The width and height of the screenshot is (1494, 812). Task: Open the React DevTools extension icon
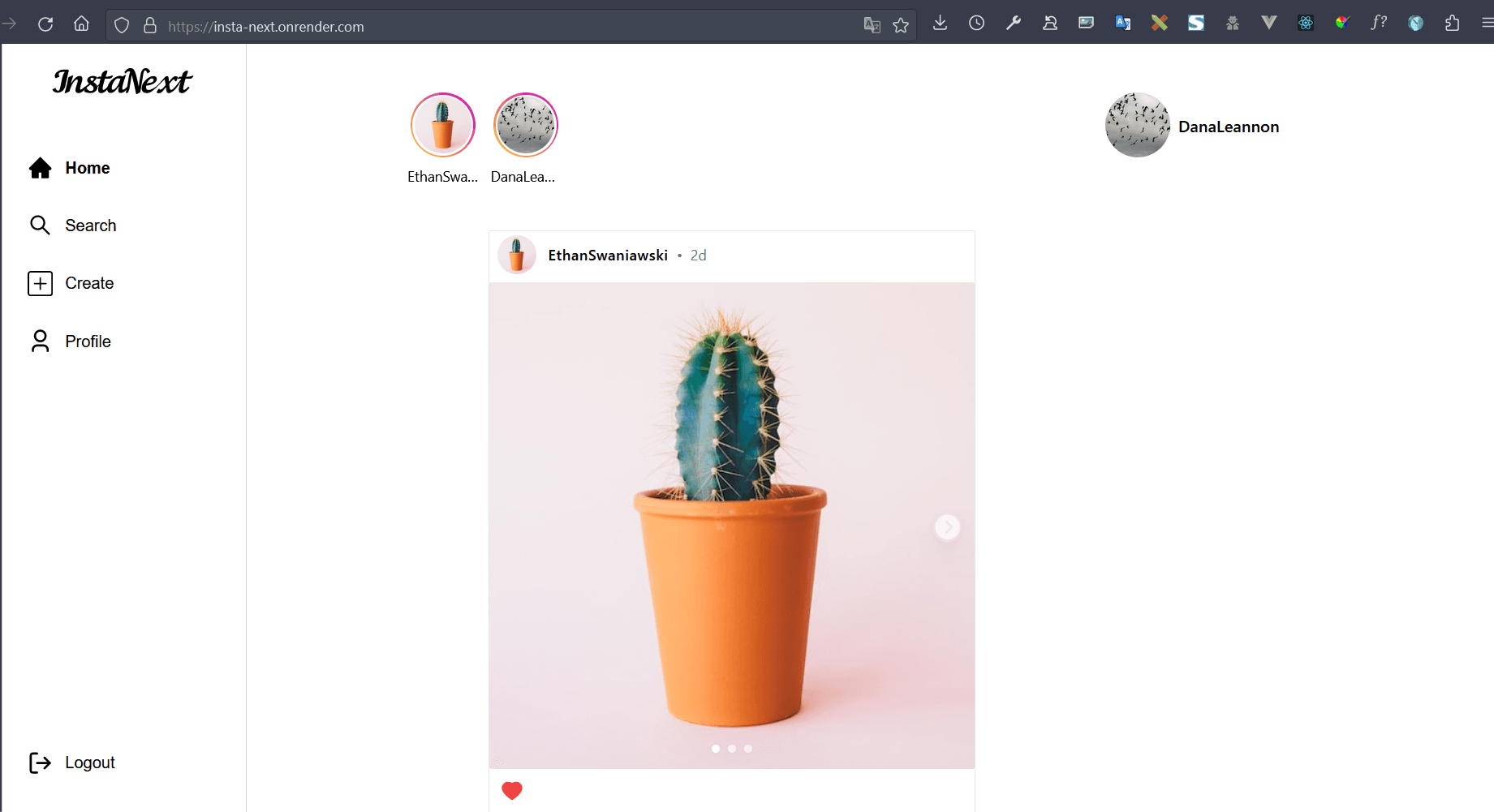tap(1306, 23)
